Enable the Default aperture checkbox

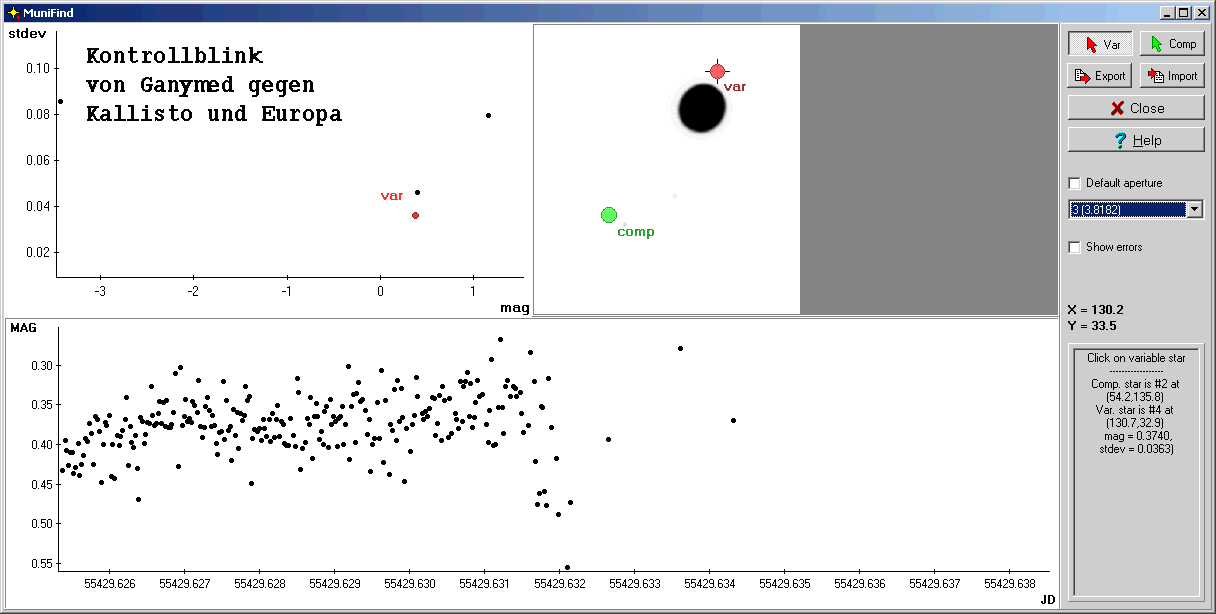pyautogui.click(x=1075, y=183)
